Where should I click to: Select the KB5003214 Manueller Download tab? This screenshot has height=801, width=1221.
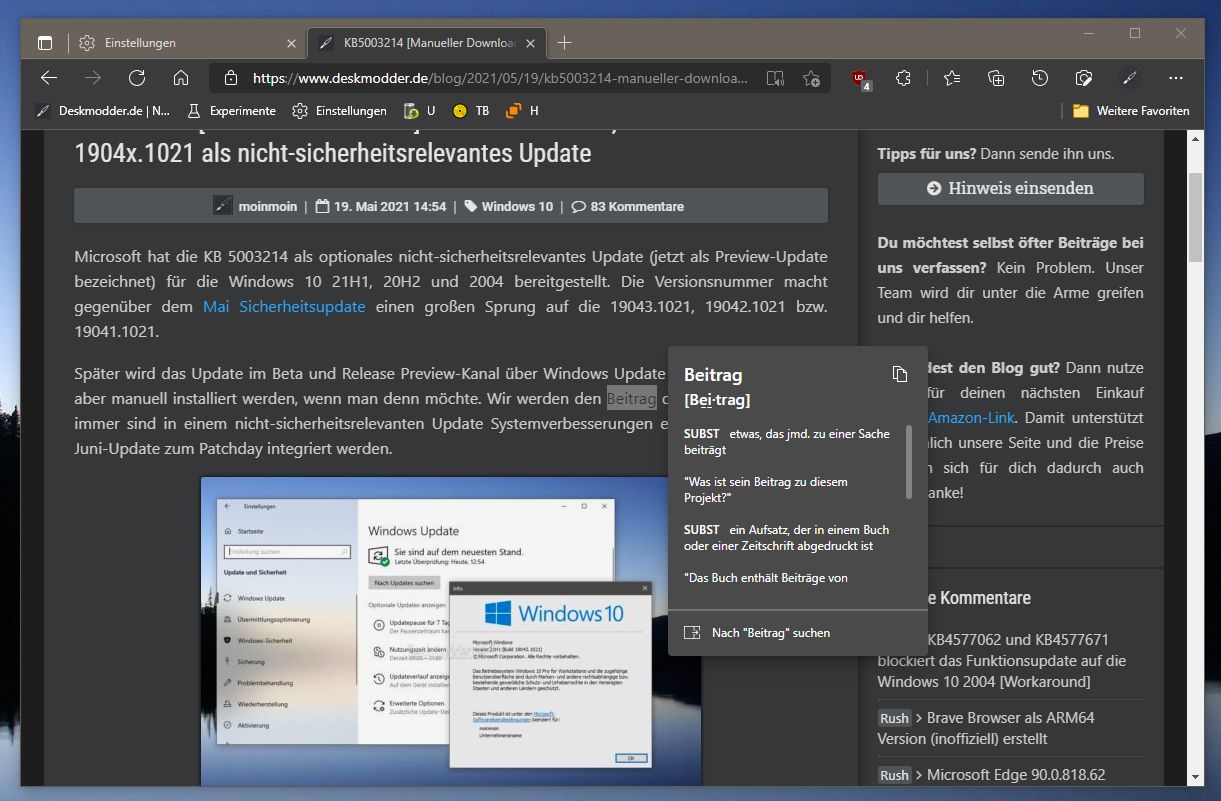coord(427,43)
